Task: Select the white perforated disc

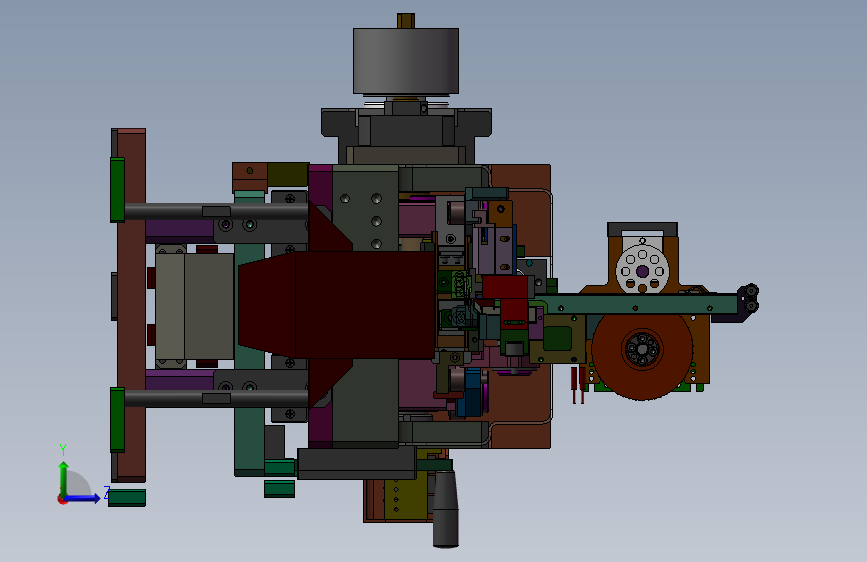Action: tap(642, 269)
